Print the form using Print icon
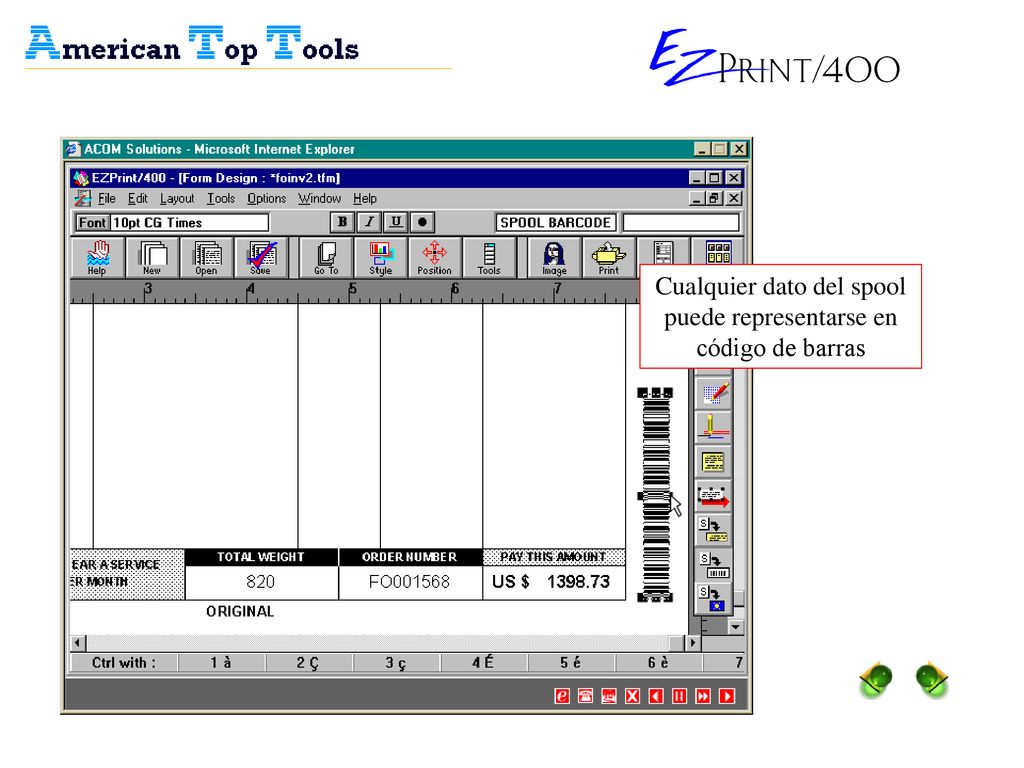The width and height of the screenshot is (1024, 768). point(608,258)
